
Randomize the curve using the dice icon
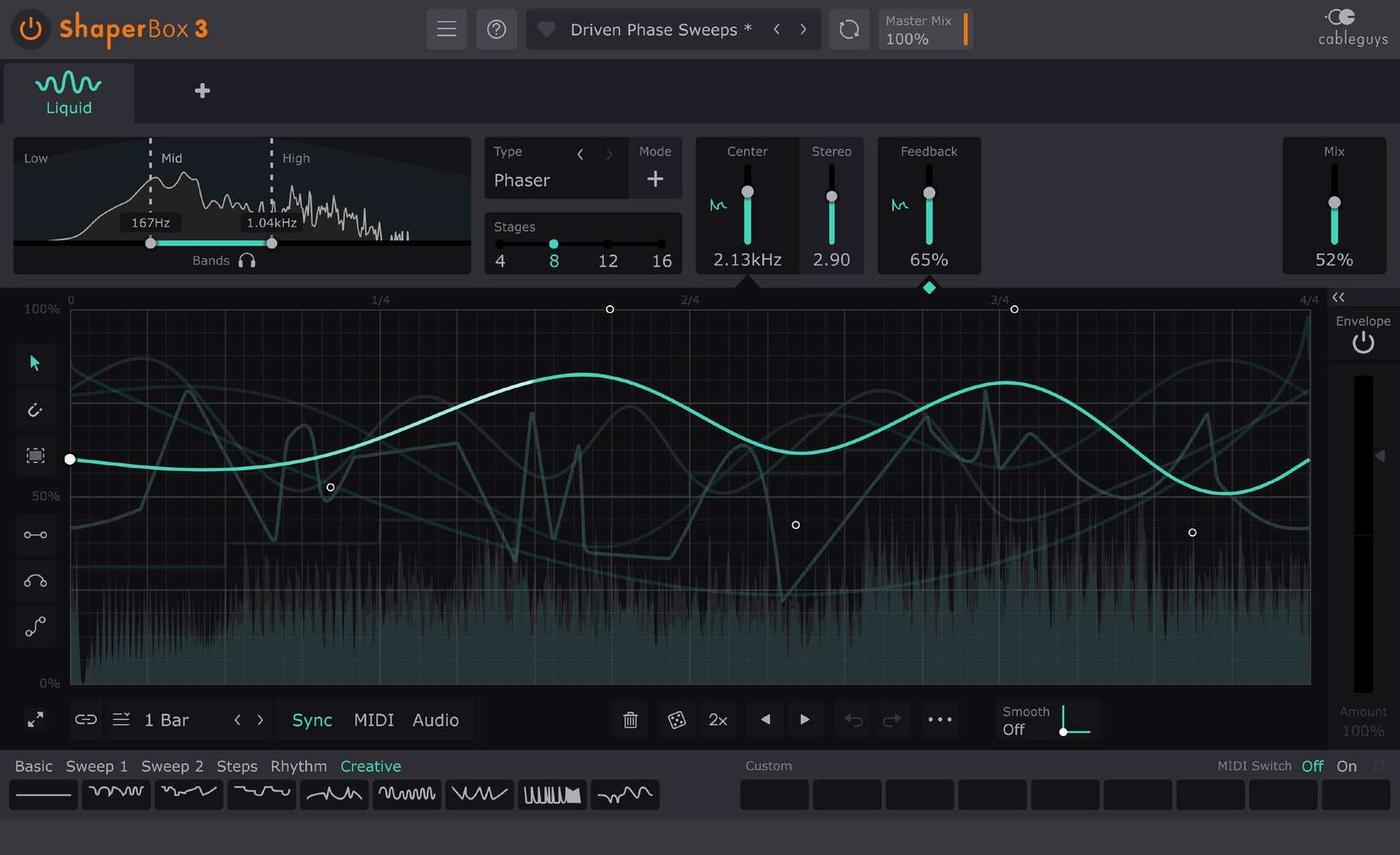[x=677, y=719]
